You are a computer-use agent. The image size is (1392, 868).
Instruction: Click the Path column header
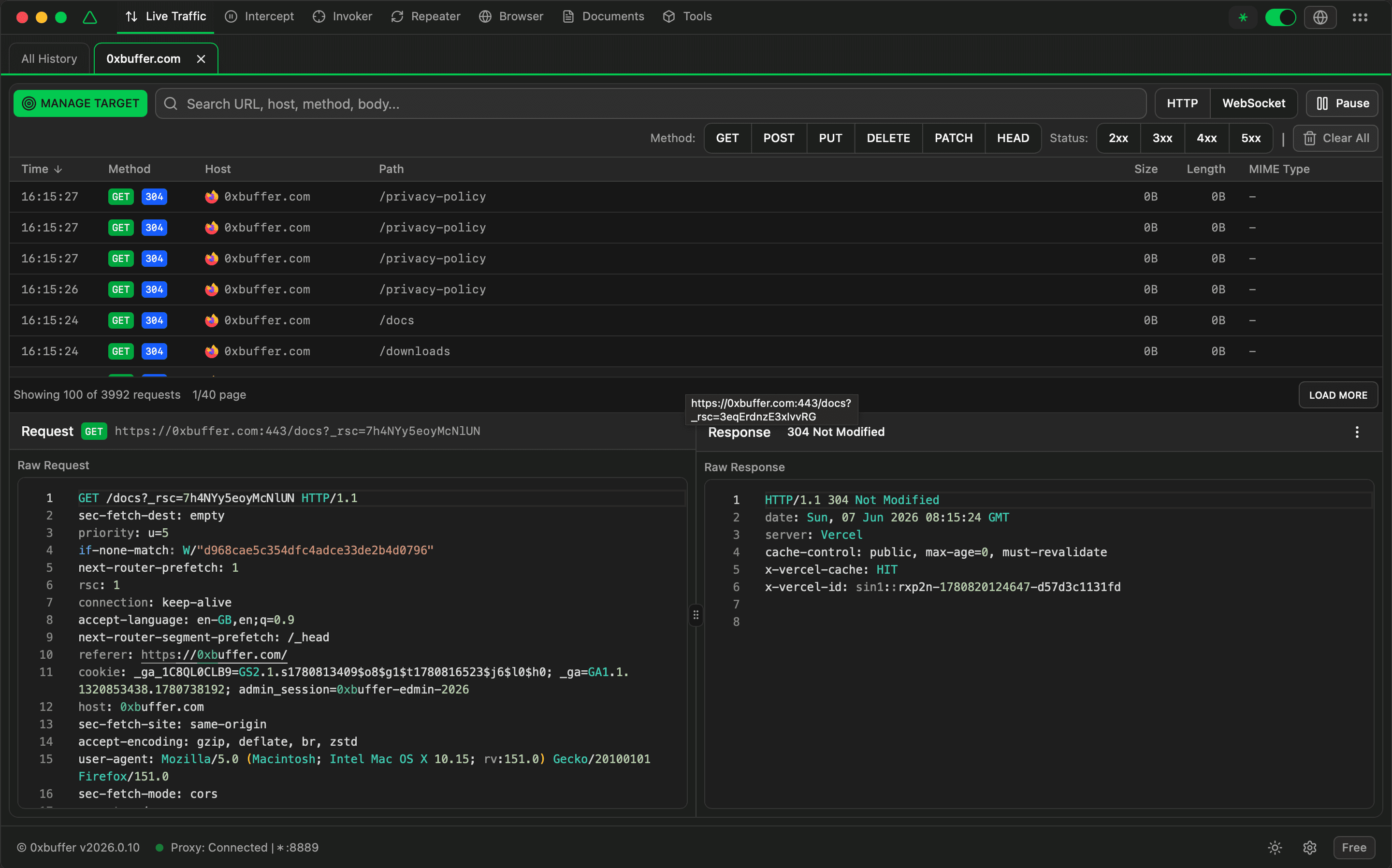391,169
